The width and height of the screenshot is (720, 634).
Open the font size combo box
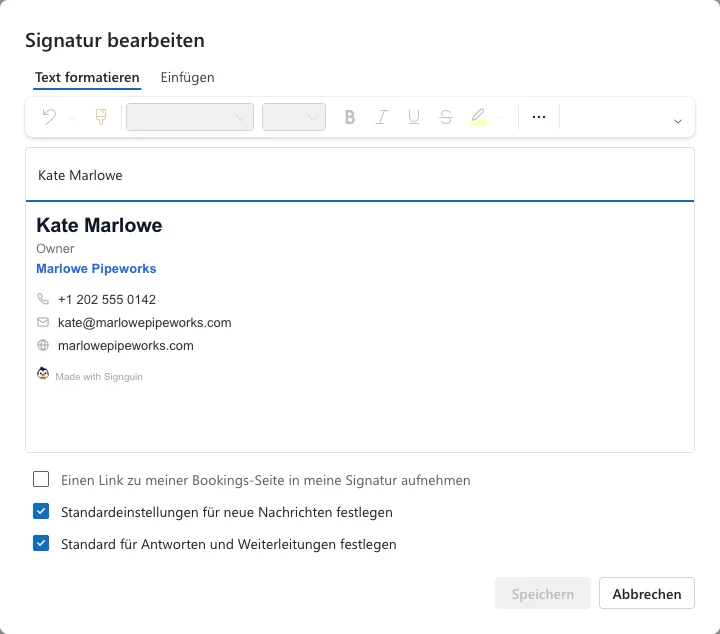(294, 117)
